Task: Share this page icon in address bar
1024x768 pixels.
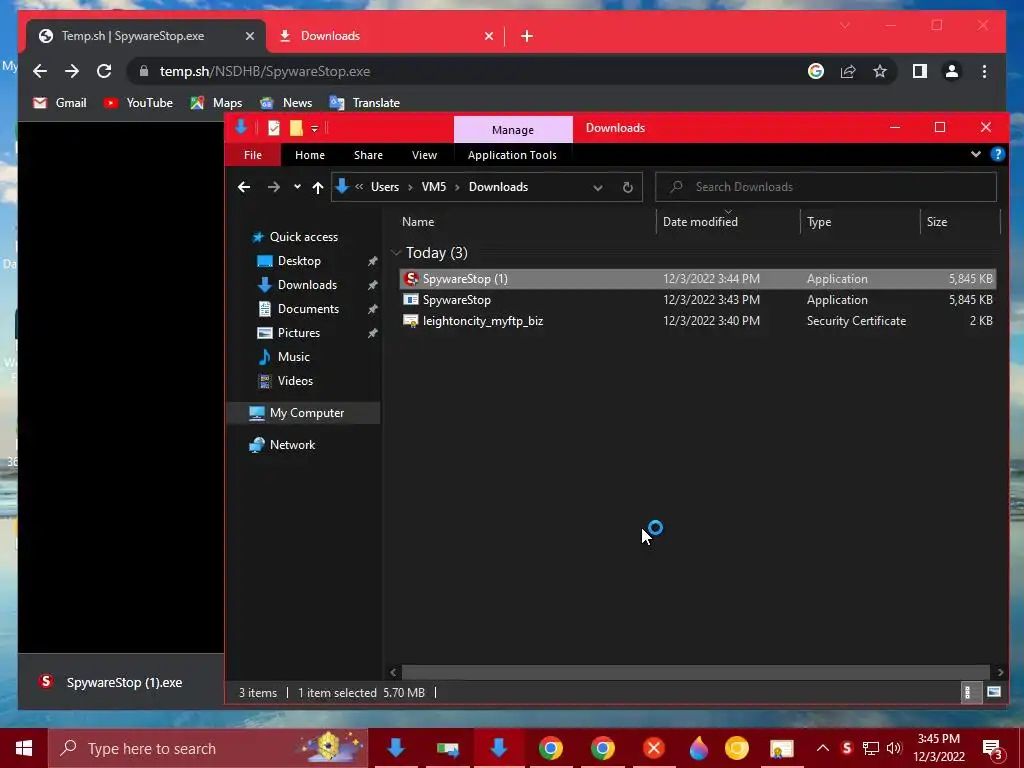Action: 848,71
